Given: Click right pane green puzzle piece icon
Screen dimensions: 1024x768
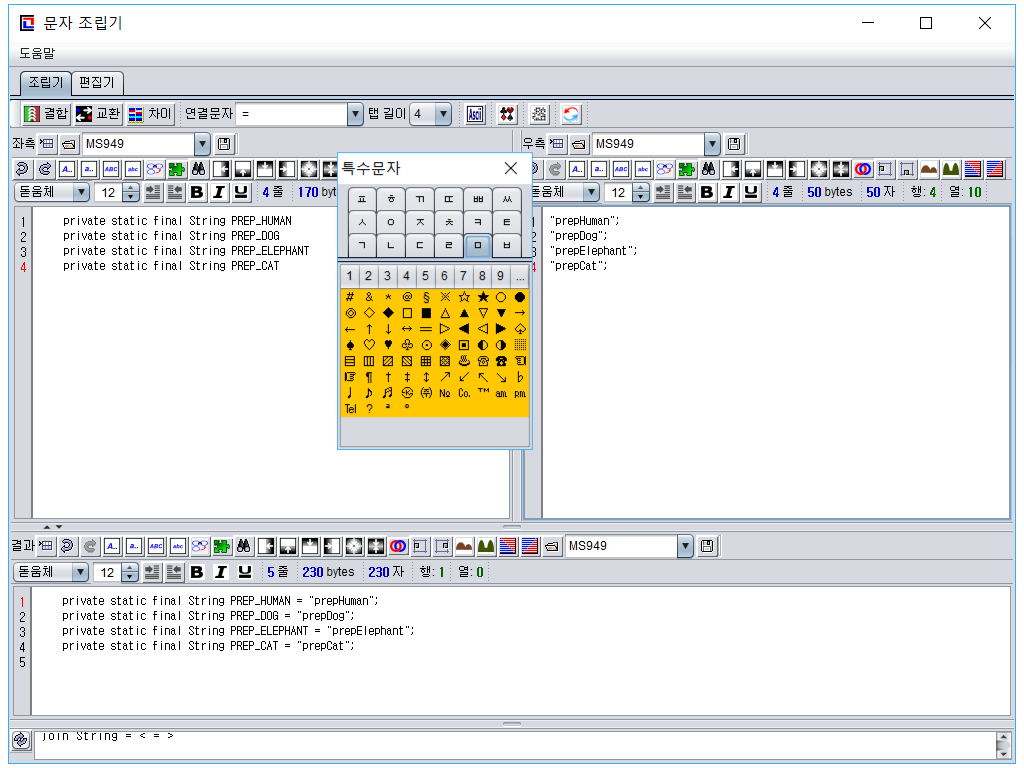Looking at the screenshot, I should (686, 170).
